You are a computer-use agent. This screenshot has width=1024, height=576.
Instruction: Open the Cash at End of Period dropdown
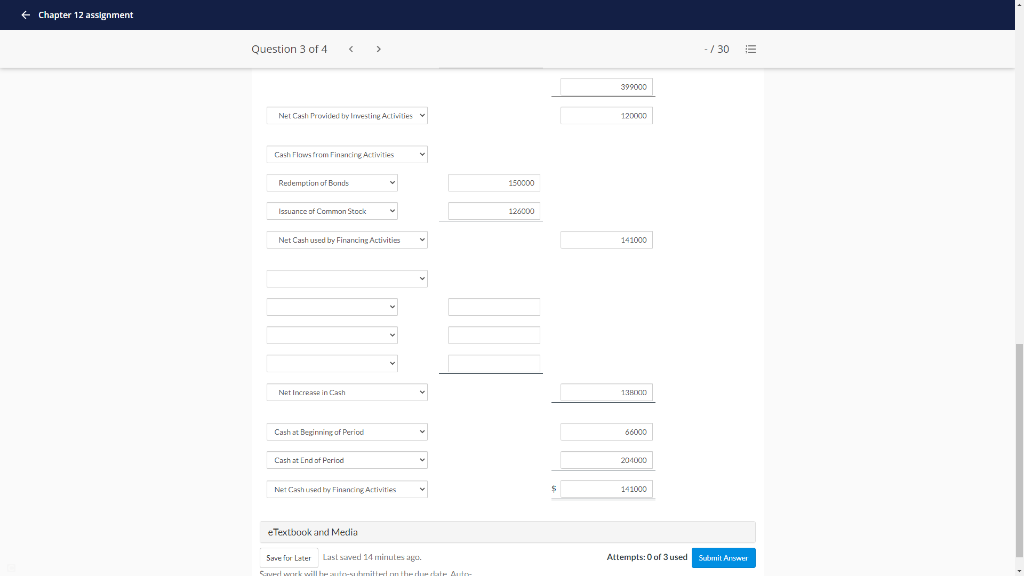(347, 460)
